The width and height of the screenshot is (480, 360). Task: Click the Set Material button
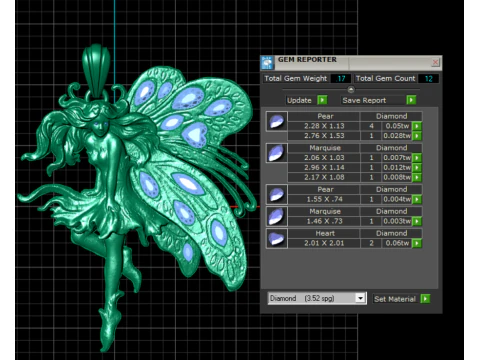tap(395, 299)
